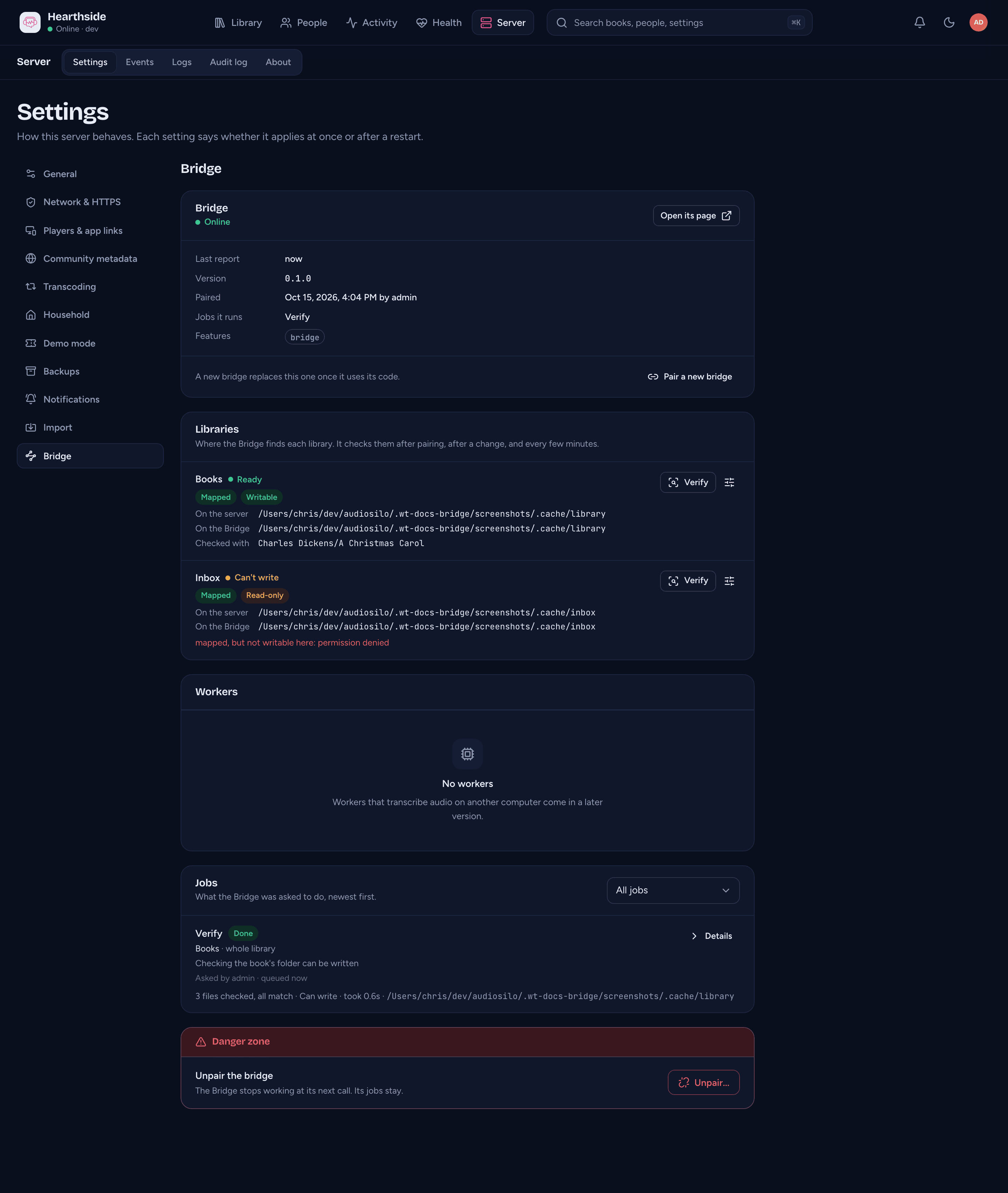Select Bridge in the settings sidebar
This screenshot has height=1193, width=1008.
[90, 455]
